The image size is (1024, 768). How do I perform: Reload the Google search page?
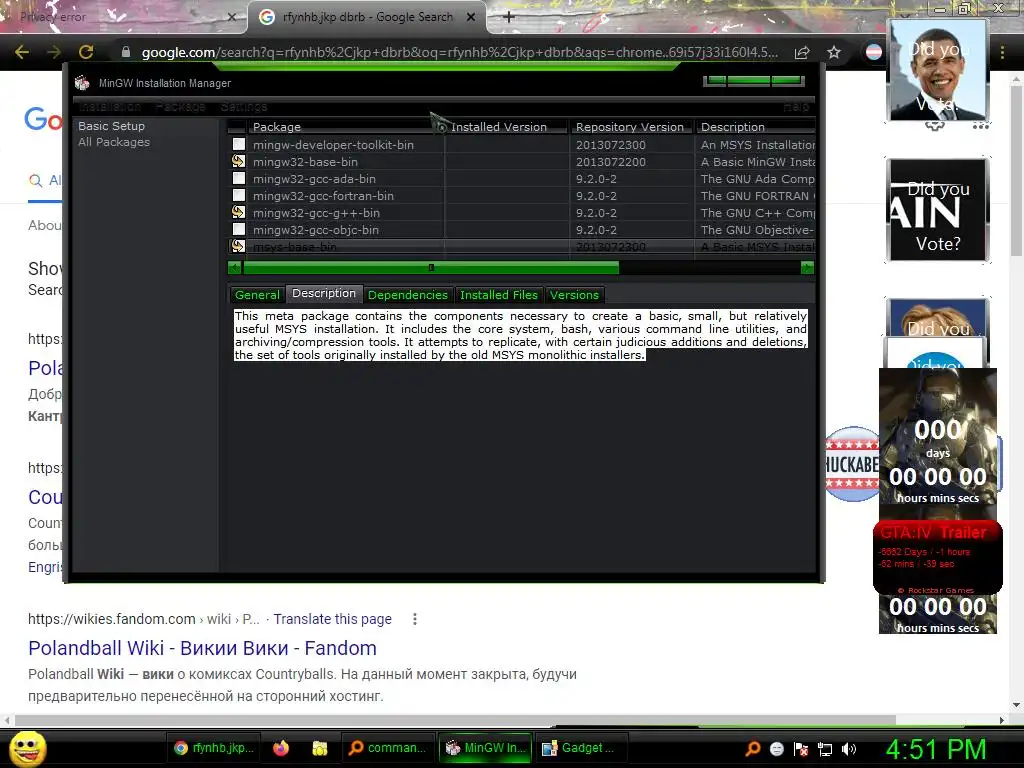click(86, 52)
